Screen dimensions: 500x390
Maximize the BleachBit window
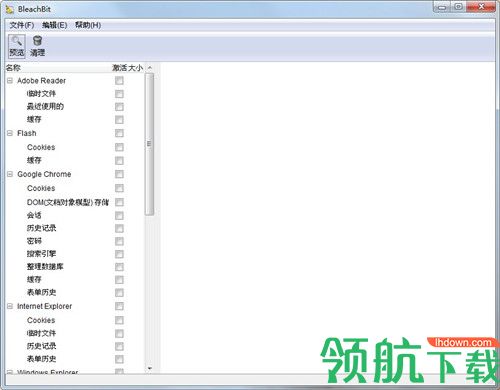pyautogui.click(x=459, y=7)
